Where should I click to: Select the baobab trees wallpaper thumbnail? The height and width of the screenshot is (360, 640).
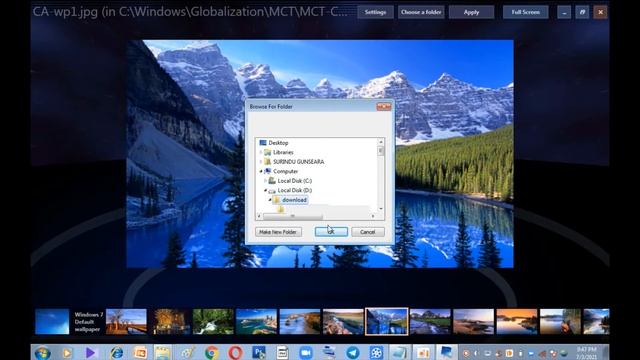point(126,322)
